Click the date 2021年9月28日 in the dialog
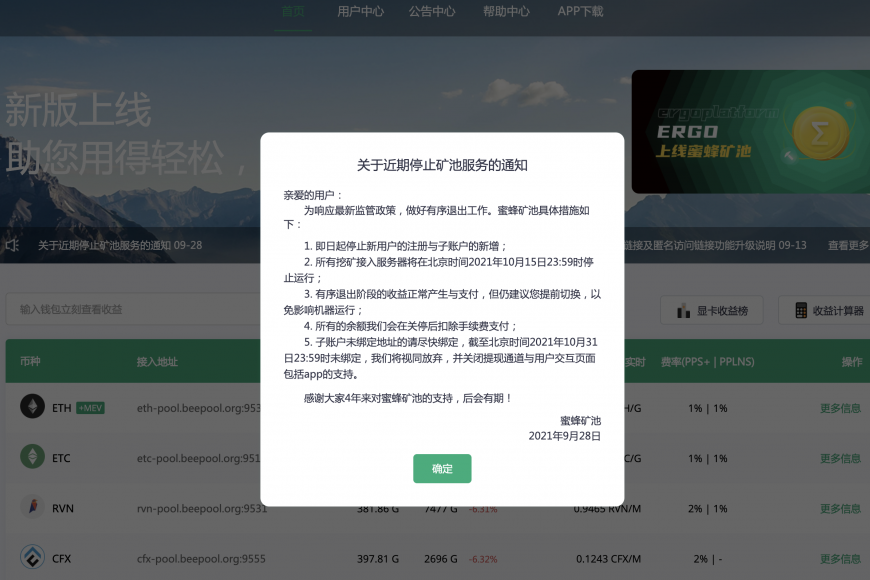The height and width of the screenshot is (580, 870). (x=564, y=436)
